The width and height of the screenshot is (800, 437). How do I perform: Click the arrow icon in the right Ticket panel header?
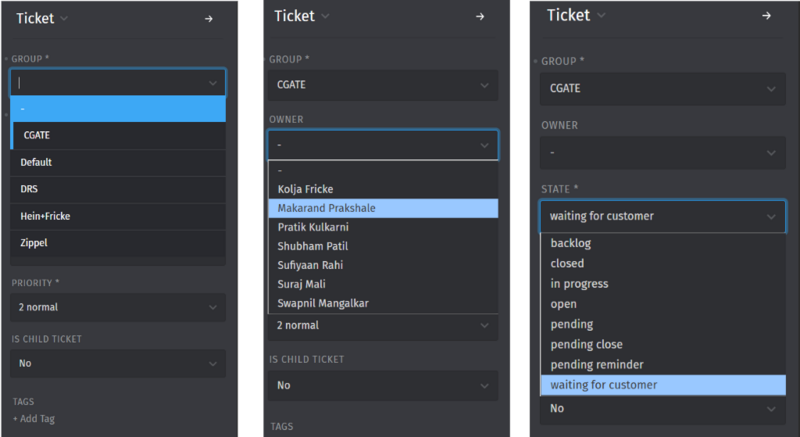tap(766, 16)
